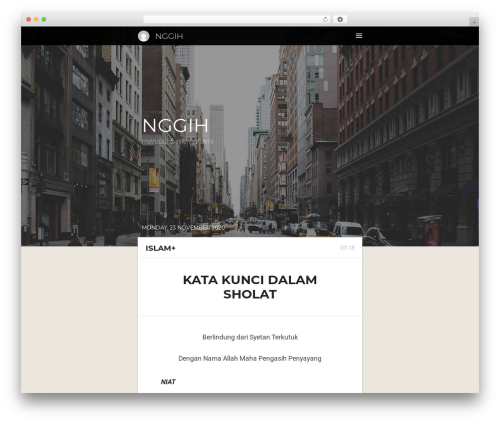
Task: Click the date Monday, 23 November 2020
Action: [183, 227]
